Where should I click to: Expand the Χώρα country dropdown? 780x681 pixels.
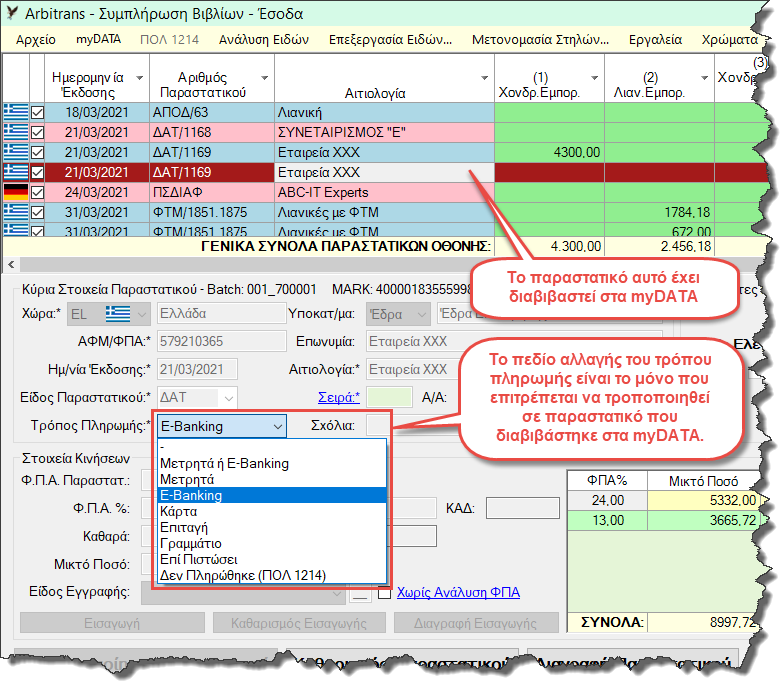(142, 314)
